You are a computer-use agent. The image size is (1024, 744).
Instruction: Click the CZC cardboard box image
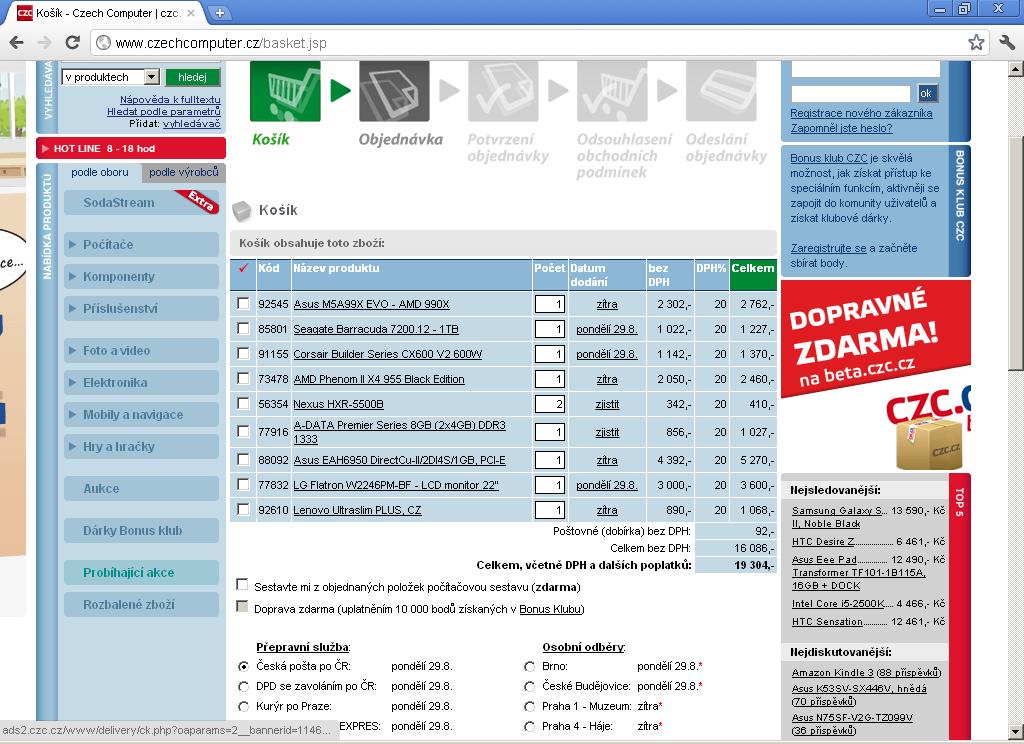(928, 444)
